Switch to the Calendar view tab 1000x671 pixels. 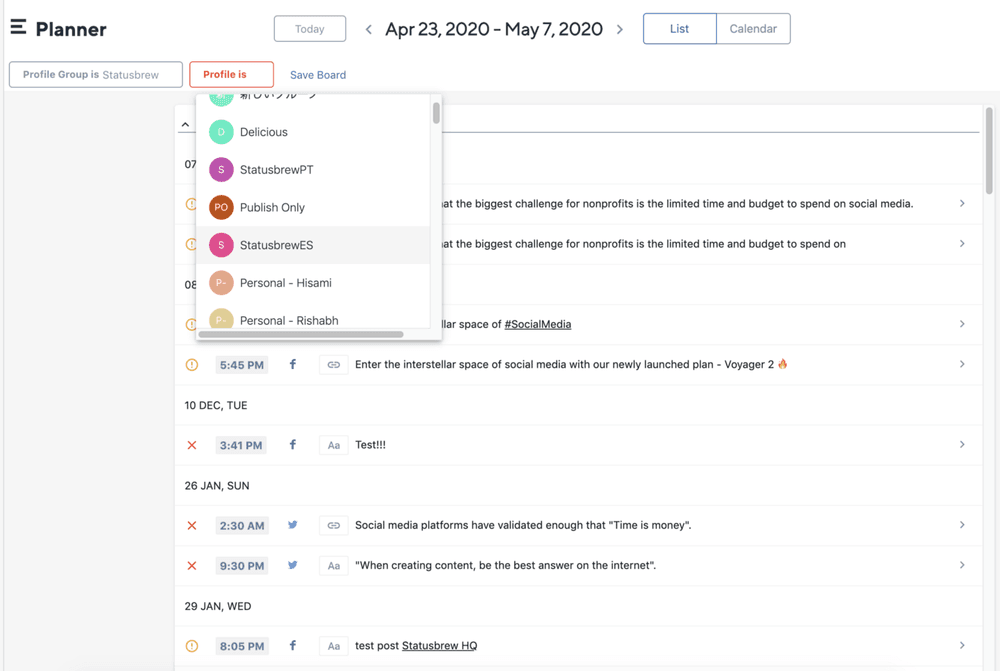pos(753,29)
